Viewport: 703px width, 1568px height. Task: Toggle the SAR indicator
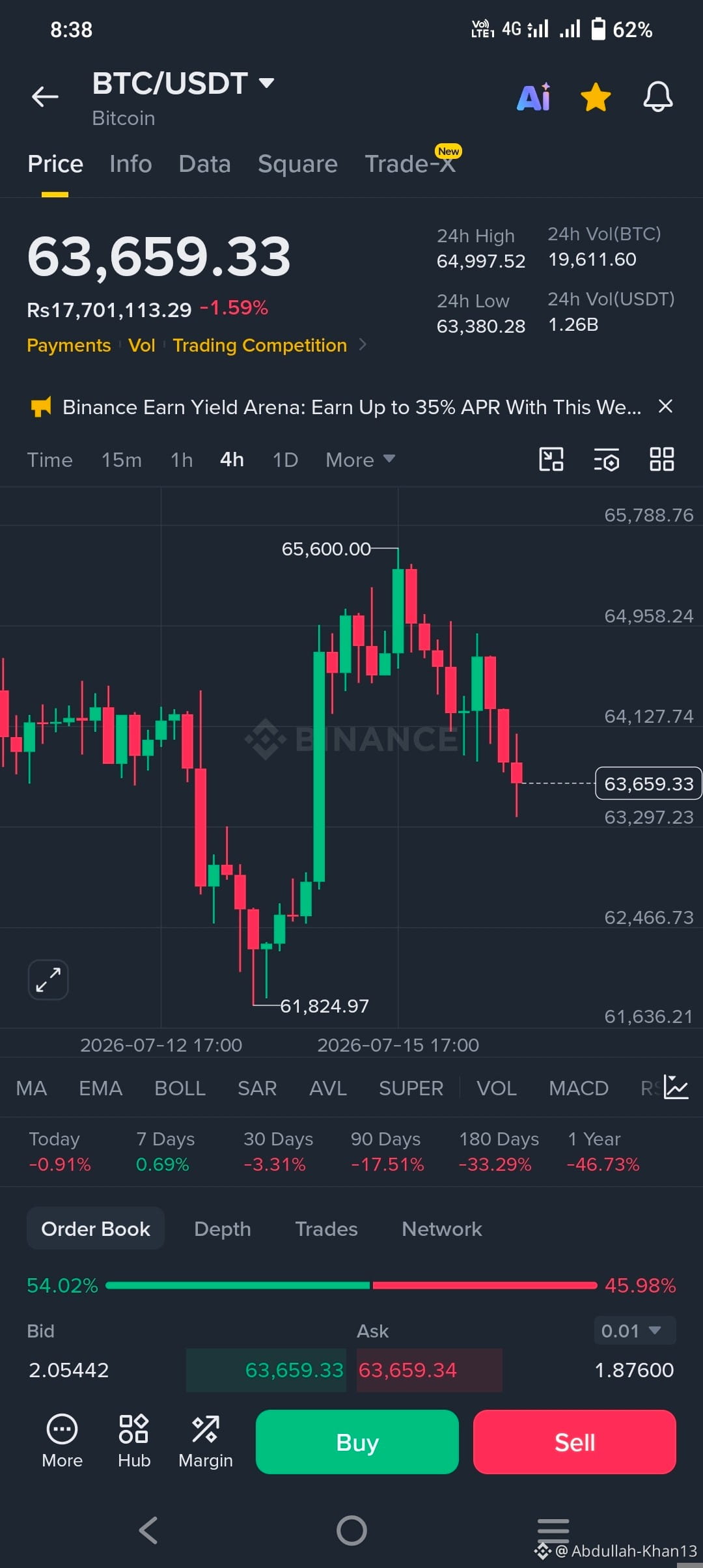click(x=257, y=1088)
